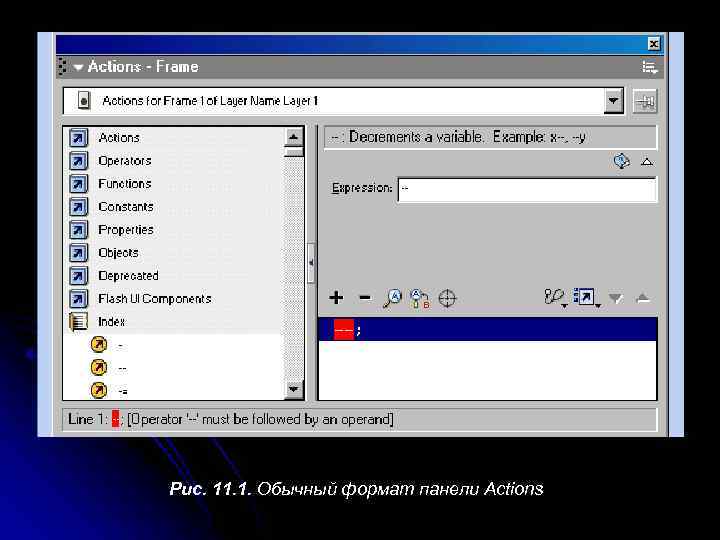Viewport: 720px width, 540px height.
Task: Click the 'Index' label in the toolbox
Action: click(x=112, y=321)
